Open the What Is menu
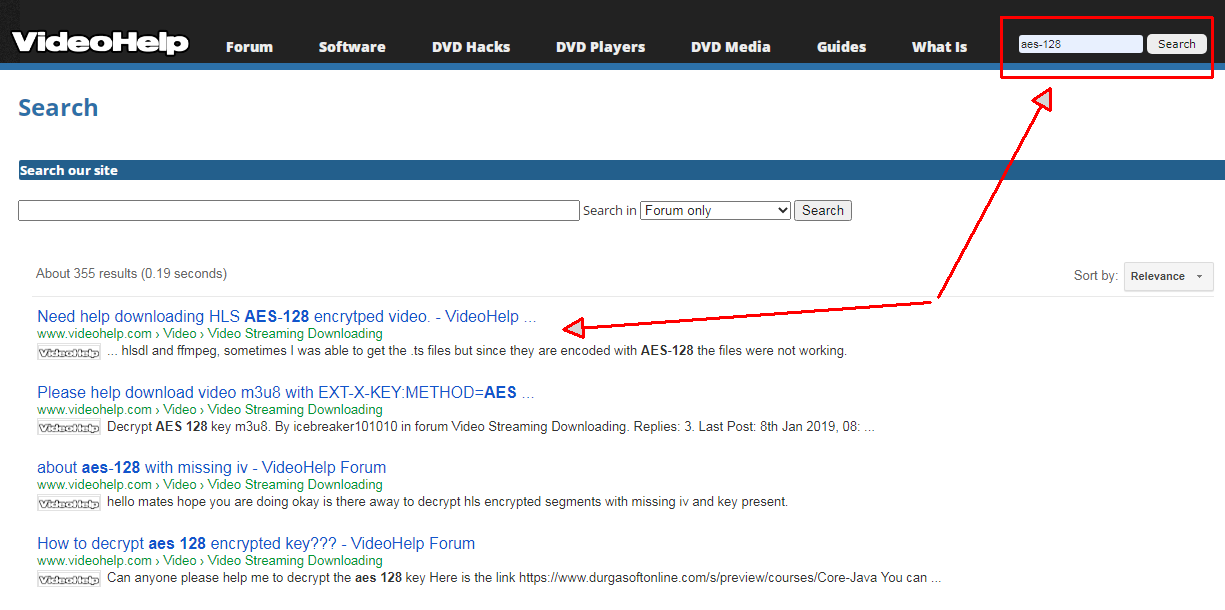The image size is (1225, 610). [x=940, y=47]
